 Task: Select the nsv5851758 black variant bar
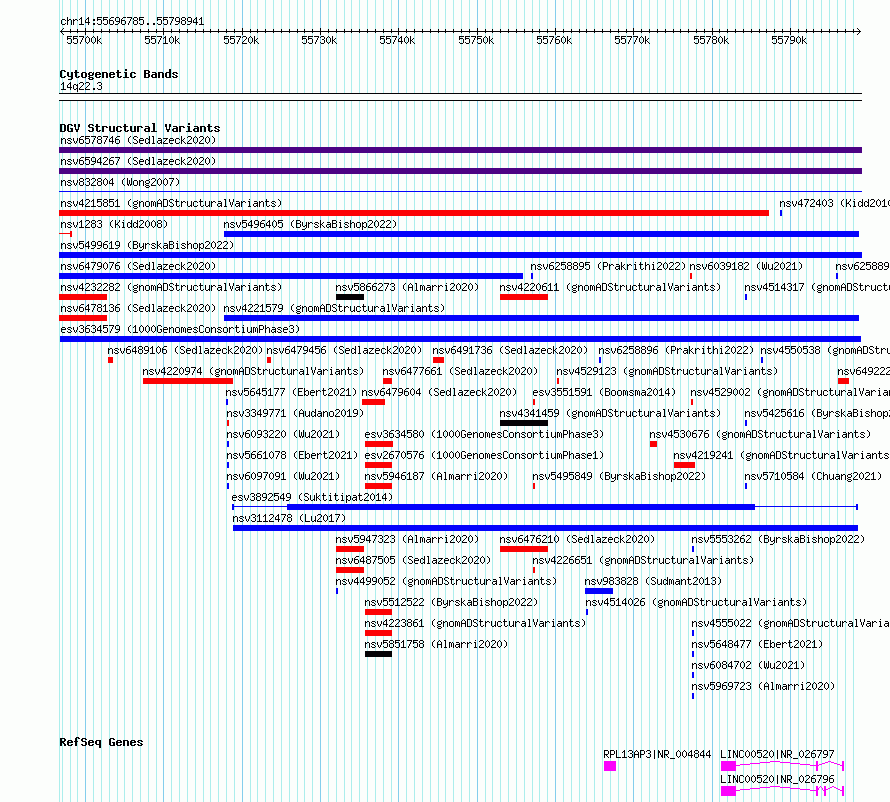(379, 654)
